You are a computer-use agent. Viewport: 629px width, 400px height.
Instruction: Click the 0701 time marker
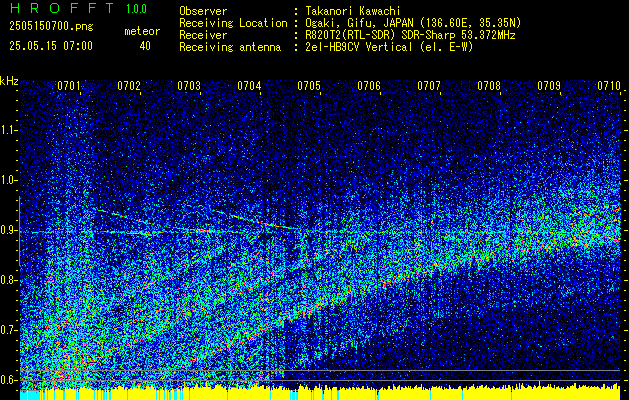point(69,86)
